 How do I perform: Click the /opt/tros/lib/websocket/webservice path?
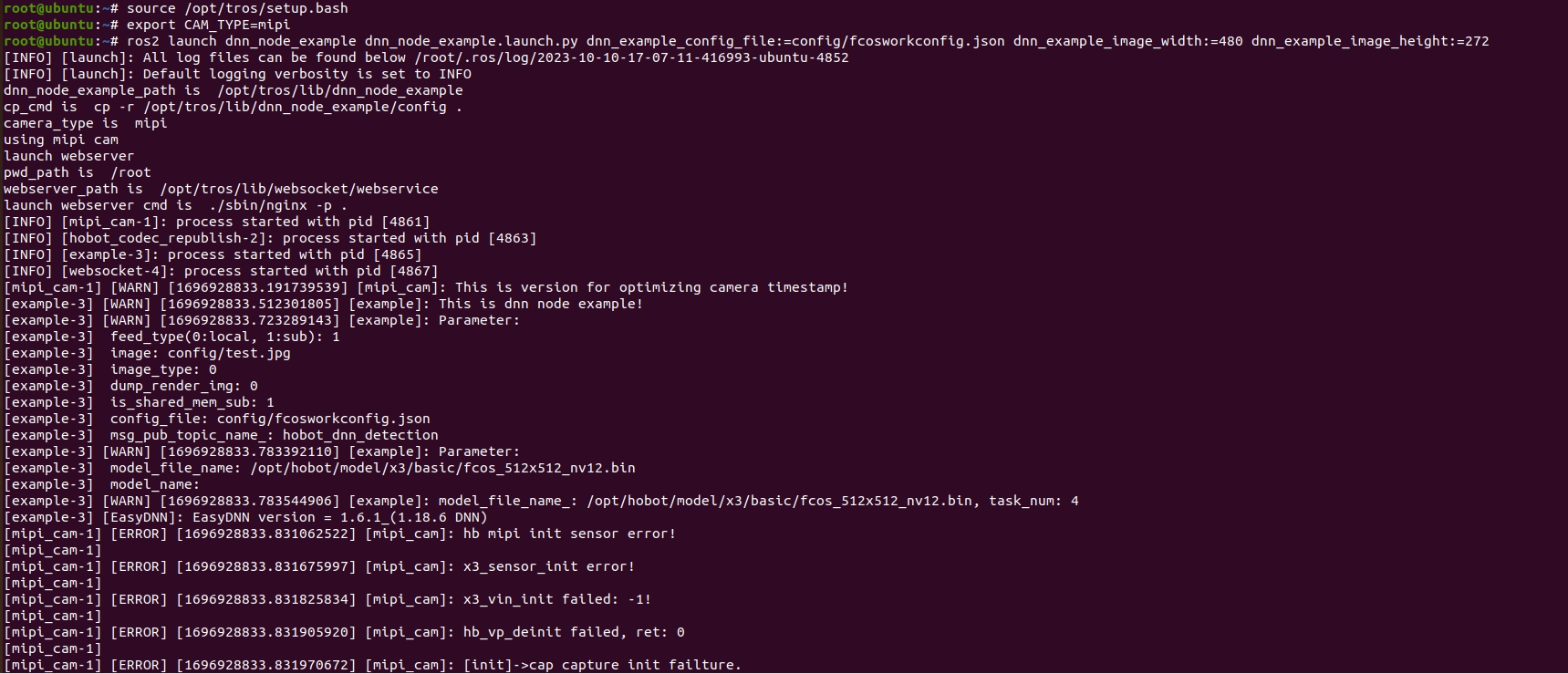click(299, 189)
